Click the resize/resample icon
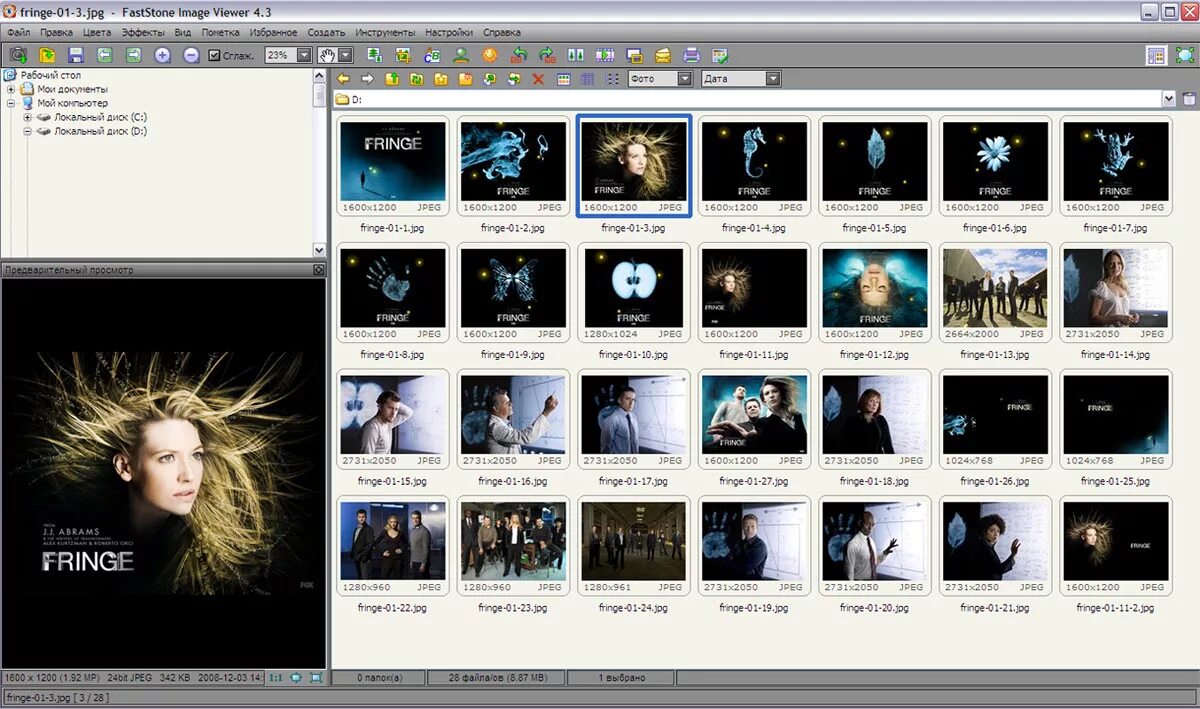Screen dimensions: 1200x709 375,55
